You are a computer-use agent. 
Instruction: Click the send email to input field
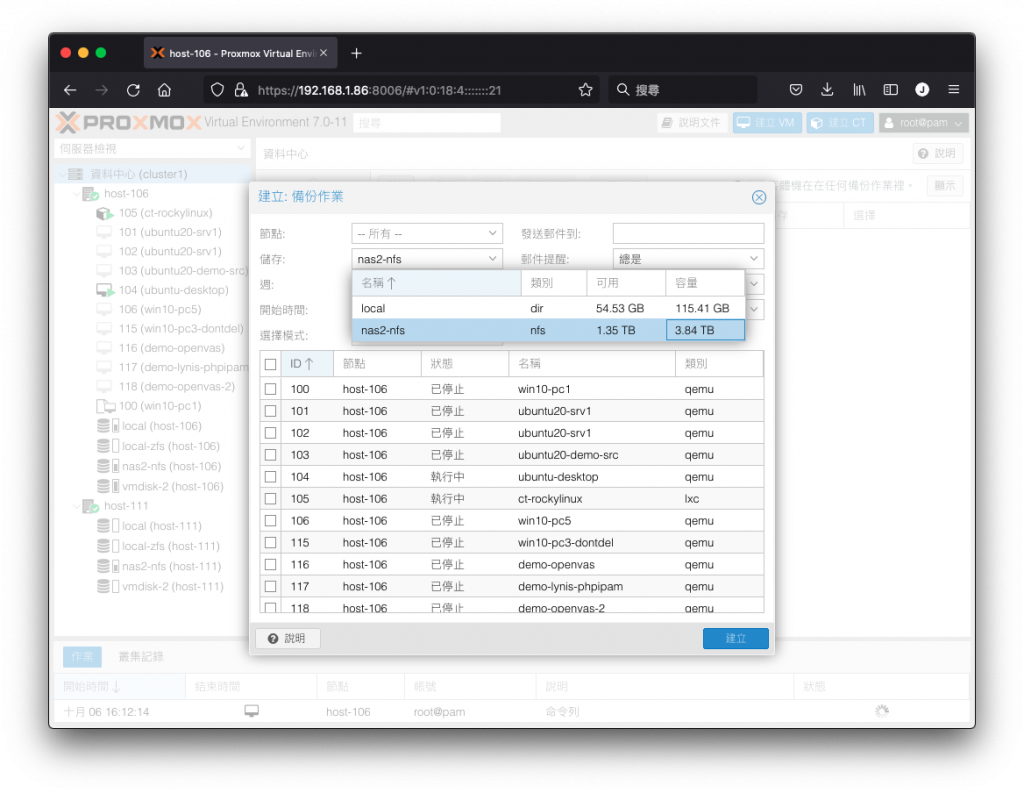point(688,234)
